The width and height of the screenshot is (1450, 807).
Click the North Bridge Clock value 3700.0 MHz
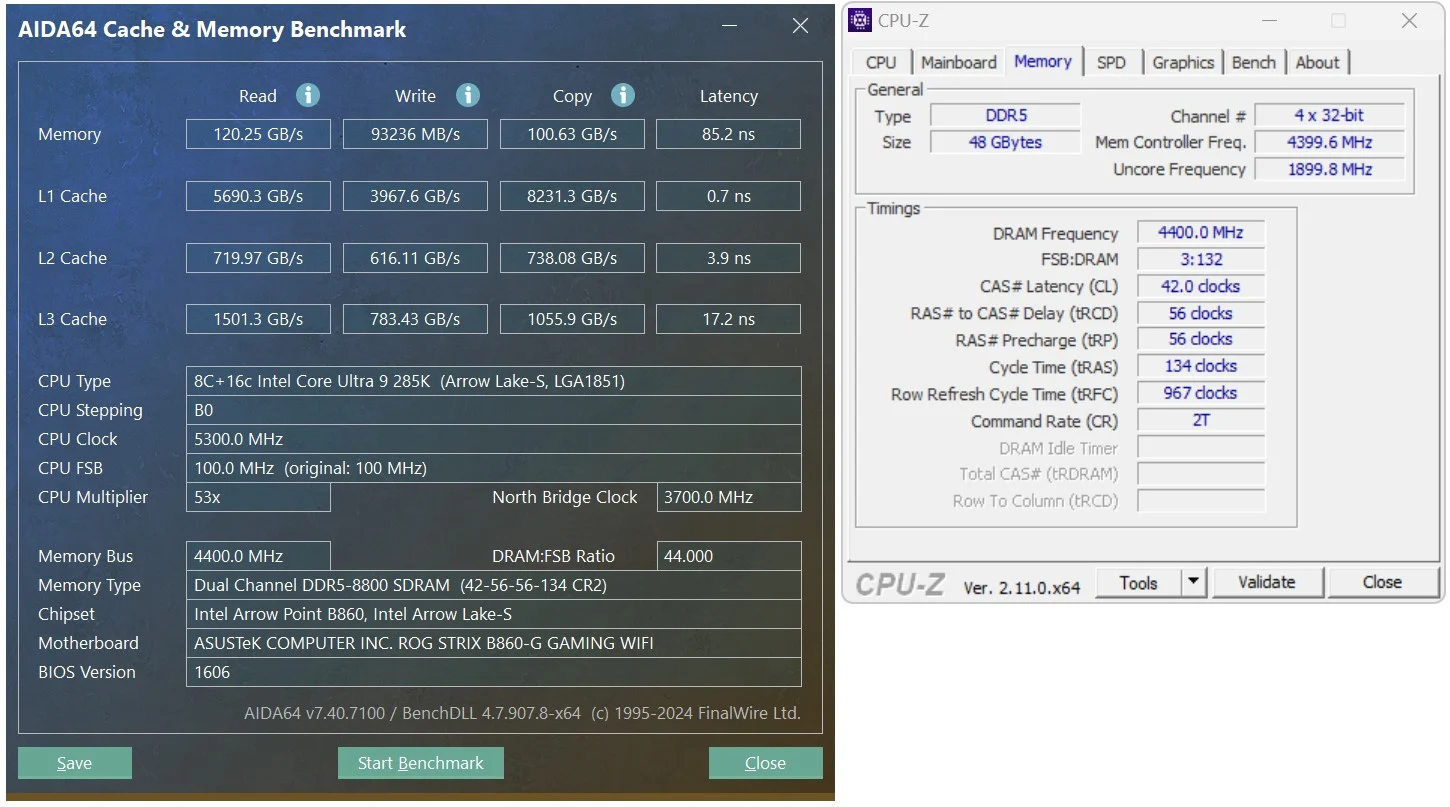click(729, 497)
